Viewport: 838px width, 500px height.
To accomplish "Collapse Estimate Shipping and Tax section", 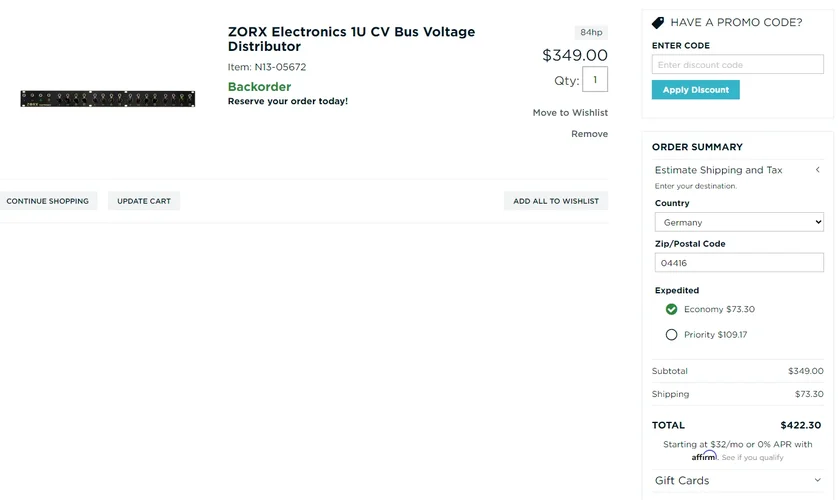I will [x=817, y=170].
